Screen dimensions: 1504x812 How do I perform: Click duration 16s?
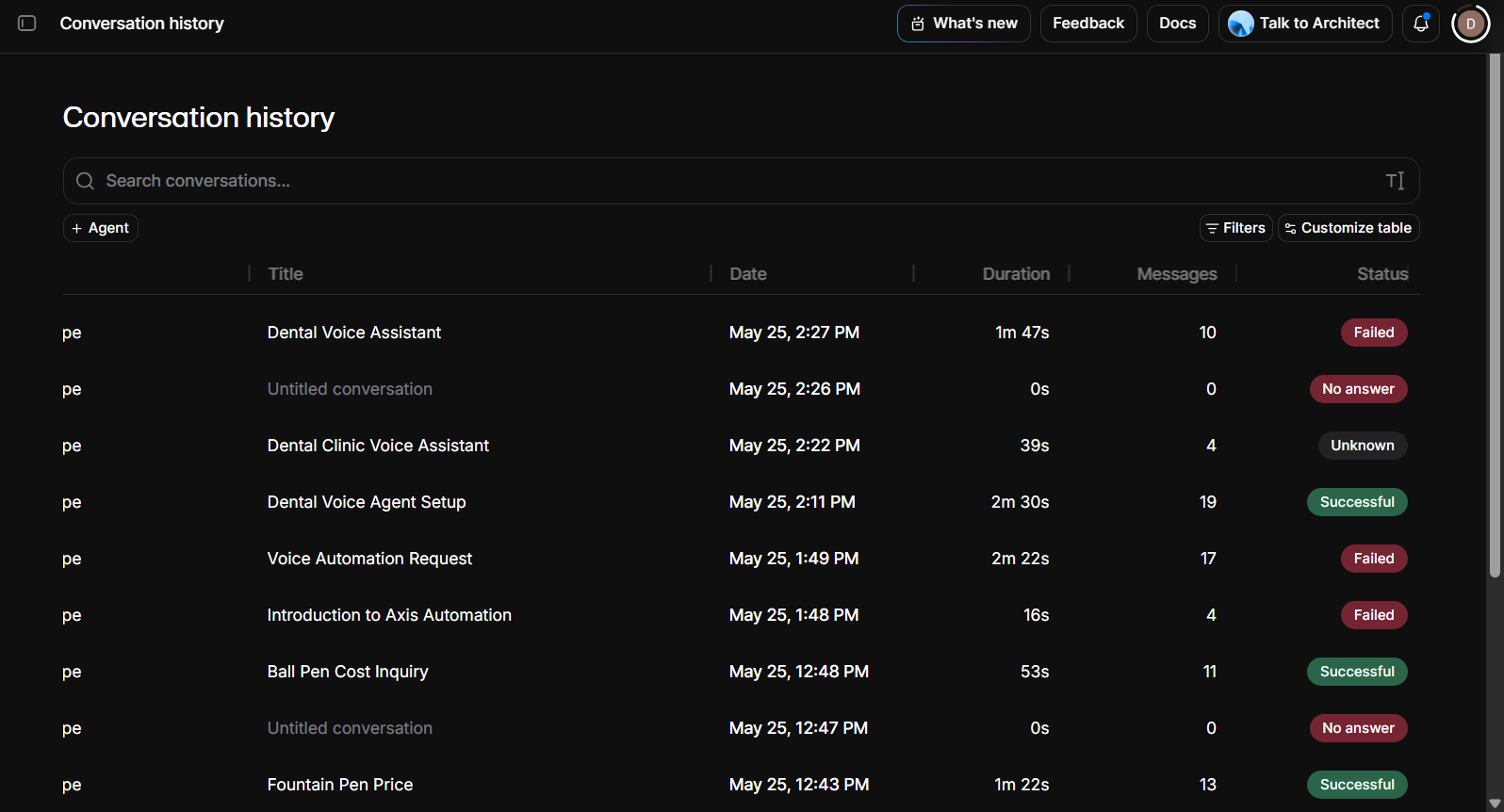pyautogui.click(x=1037, y=615)
